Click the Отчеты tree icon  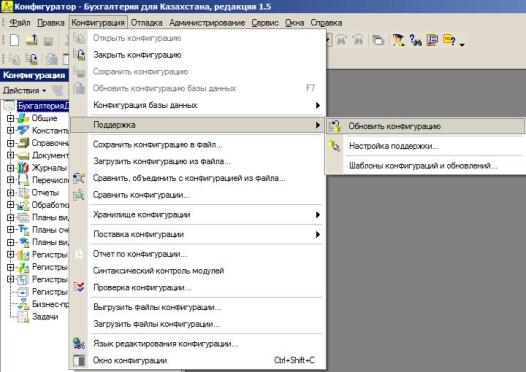(x=23, y=193)
